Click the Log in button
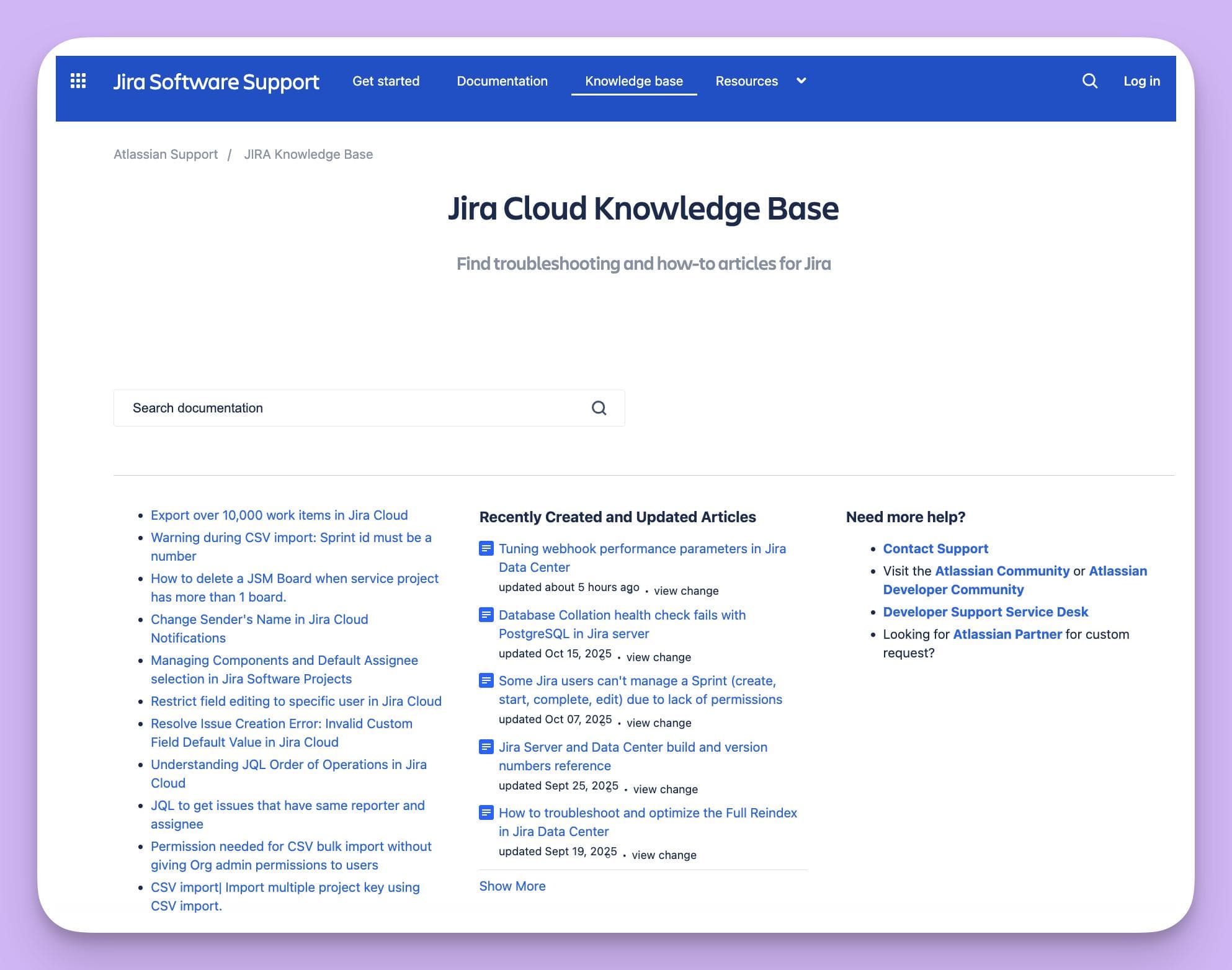This screenshot has height=970, width=1232. 1141,81
